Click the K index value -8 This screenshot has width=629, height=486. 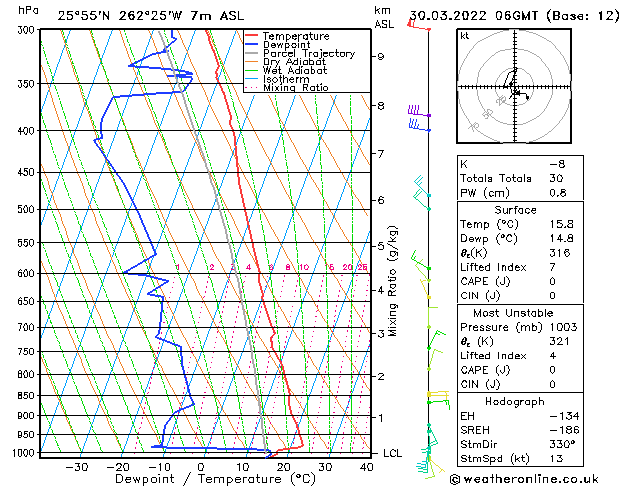tap(557, 164)
